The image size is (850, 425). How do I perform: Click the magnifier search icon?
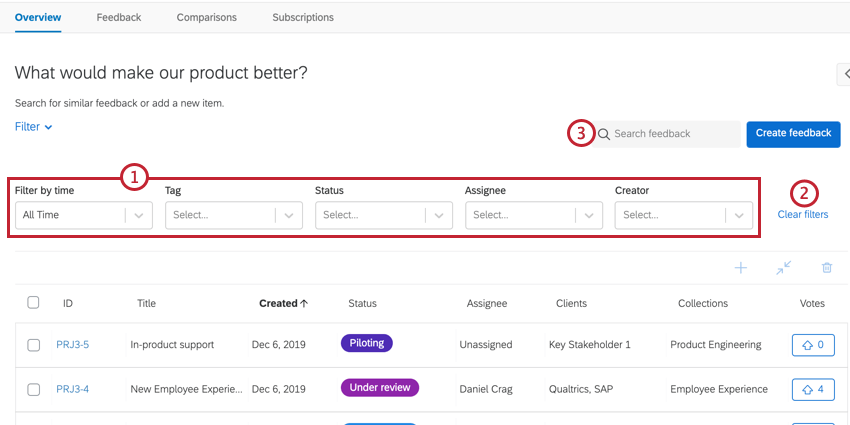coord(604,134)
